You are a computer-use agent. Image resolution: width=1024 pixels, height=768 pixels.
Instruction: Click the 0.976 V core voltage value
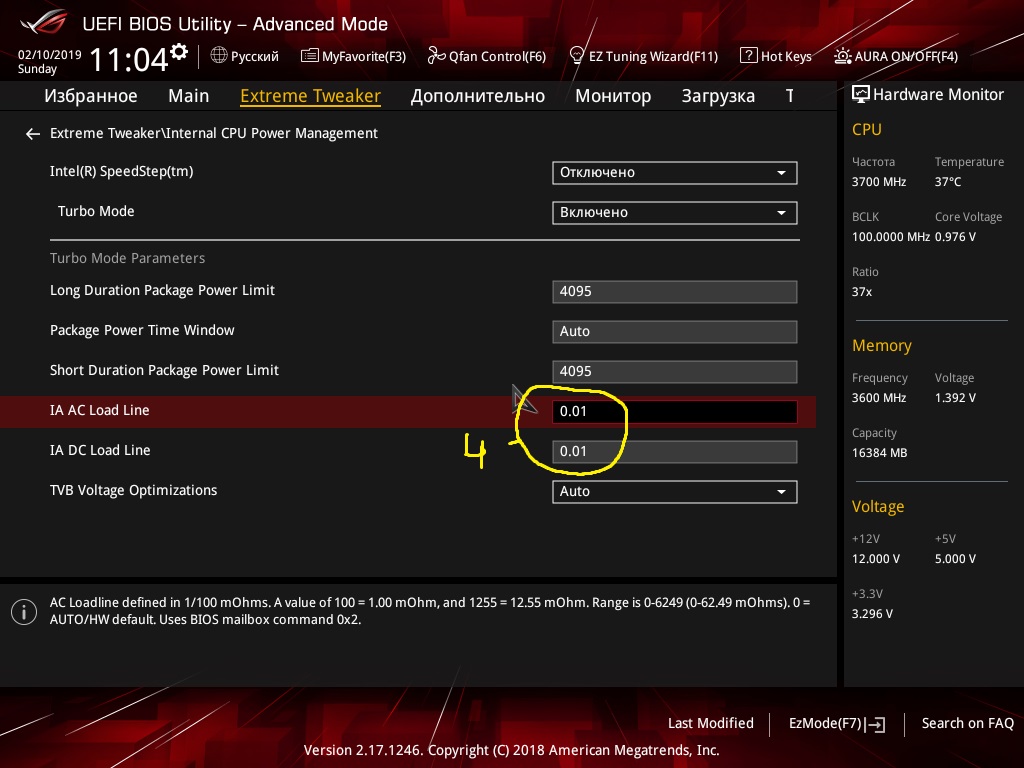[955, 237]
